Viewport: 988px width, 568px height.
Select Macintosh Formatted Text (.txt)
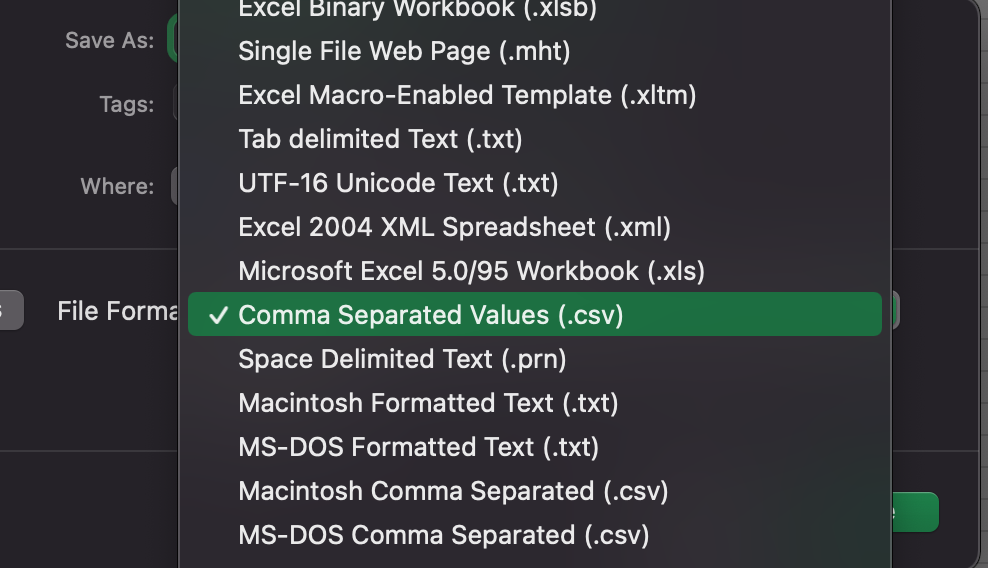(428, 403)
